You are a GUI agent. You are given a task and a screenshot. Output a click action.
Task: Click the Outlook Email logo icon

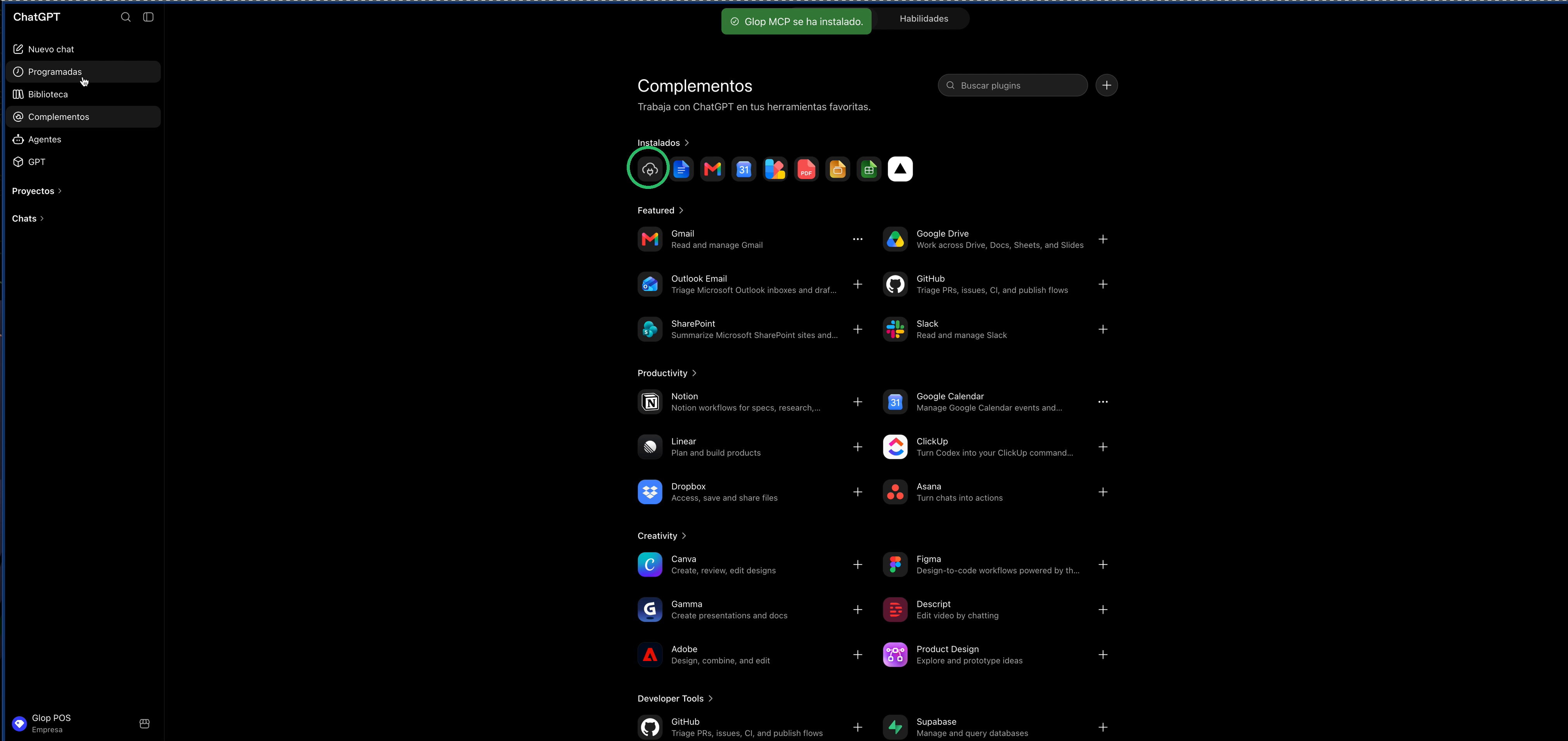click(650, 284)
